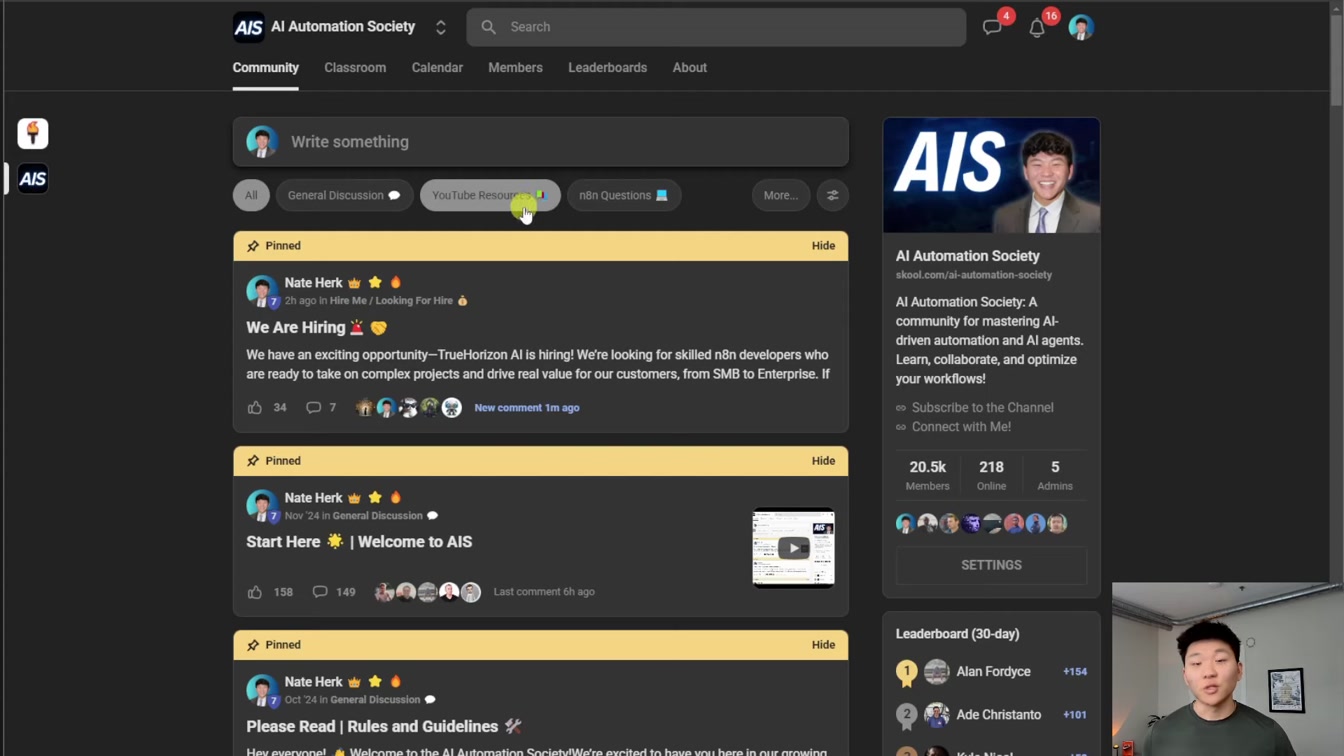Click New comment 1m ago link
Screen dimensions: 1344x756
[527, 408]
